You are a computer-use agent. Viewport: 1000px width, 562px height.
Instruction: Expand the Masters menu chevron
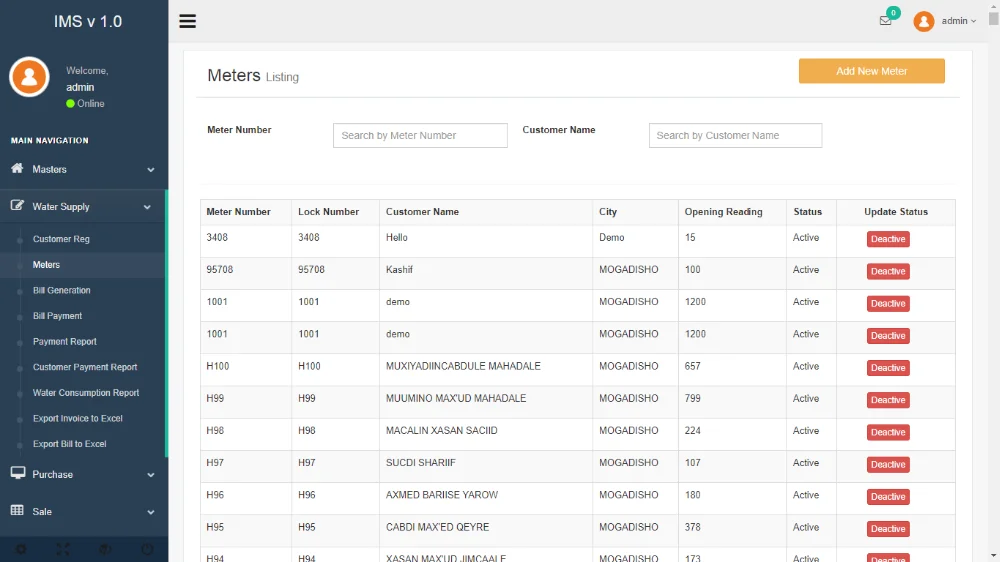pos(150,170)
